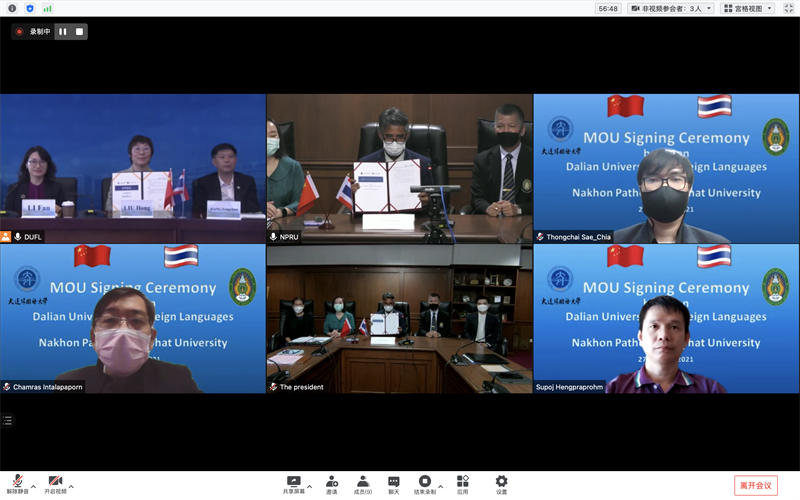
Task: Click the red leave meeting button
Action: click(x=756, y=485)
